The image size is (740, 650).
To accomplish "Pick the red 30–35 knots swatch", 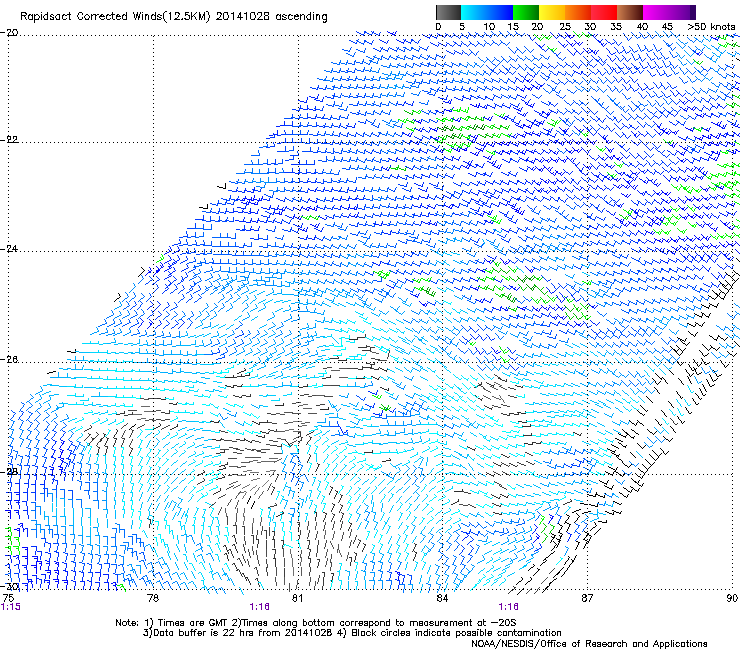I will pyautogui.click(x=604, y=12).
